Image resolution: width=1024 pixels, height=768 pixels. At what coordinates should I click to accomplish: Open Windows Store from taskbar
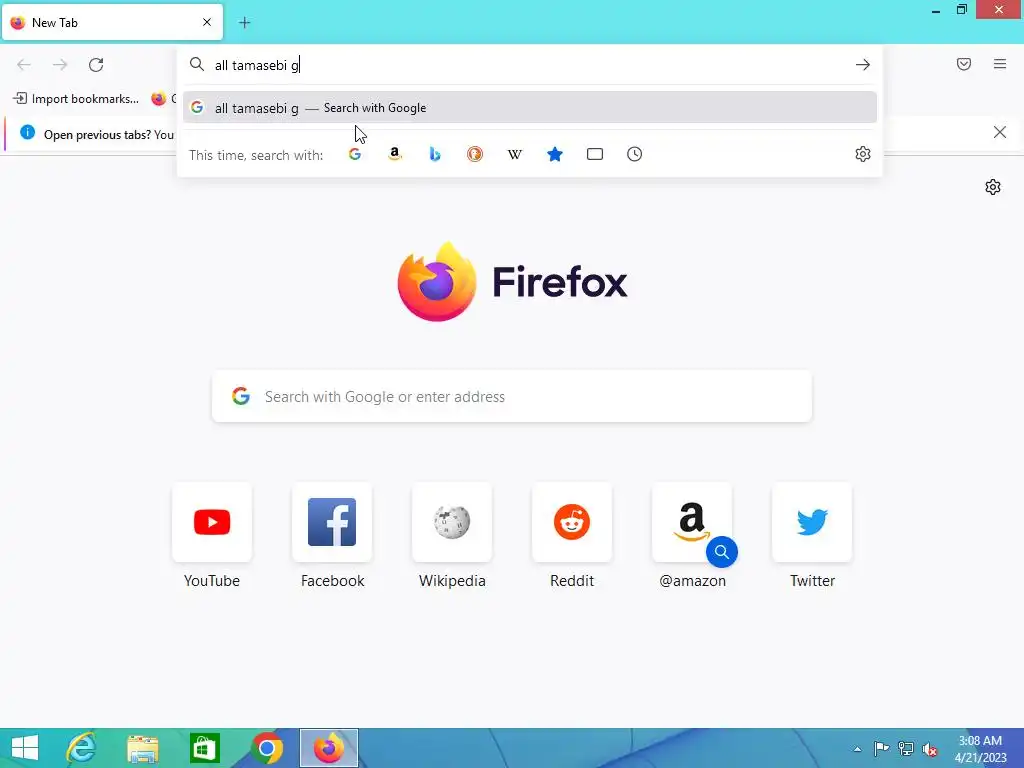pyautogui.click(x=204, y=748)
